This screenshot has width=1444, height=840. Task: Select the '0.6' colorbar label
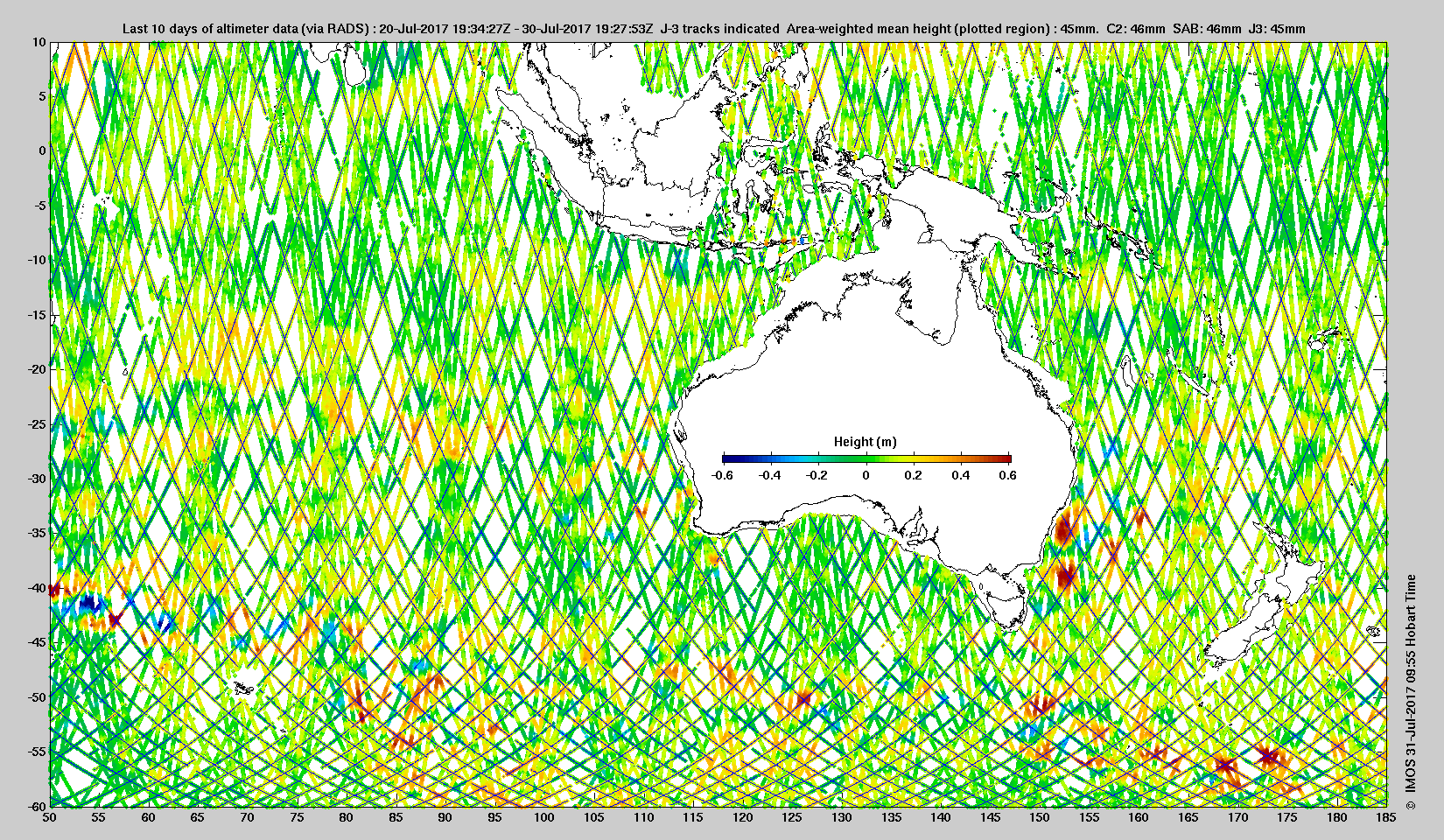1008,475
